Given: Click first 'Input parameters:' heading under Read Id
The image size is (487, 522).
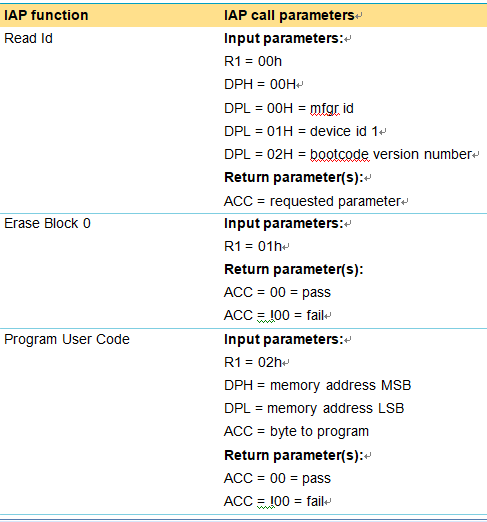Looking at the screenshot, I should coord(284,38).
